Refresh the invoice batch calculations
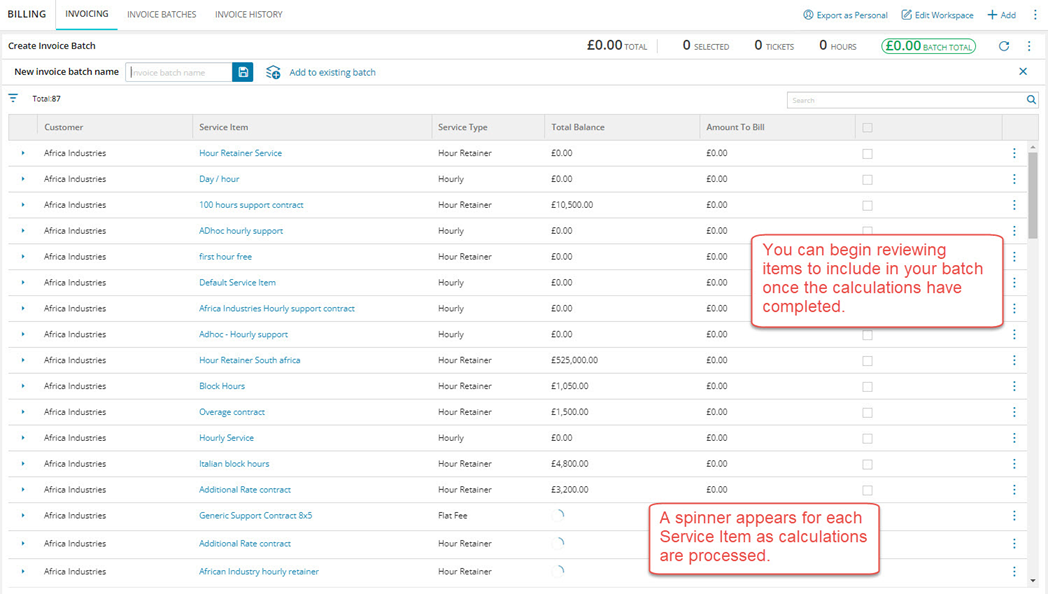 point(1004,45)
